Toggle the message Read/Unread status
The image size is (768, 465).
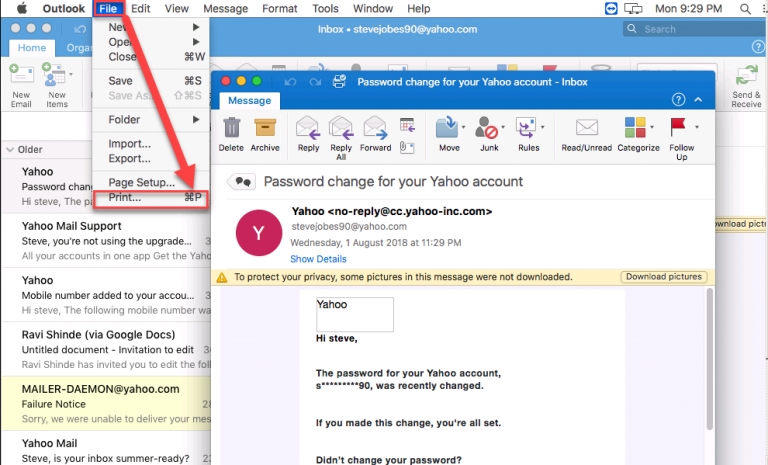[587, 128]
